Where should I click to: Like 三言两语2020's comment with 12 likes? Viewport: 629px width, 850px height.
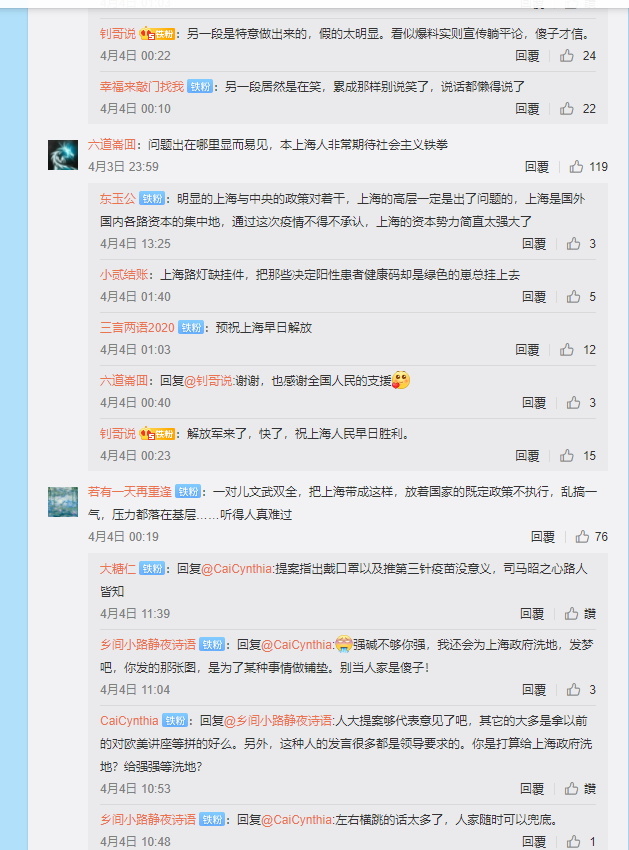[x=578, y=350]
